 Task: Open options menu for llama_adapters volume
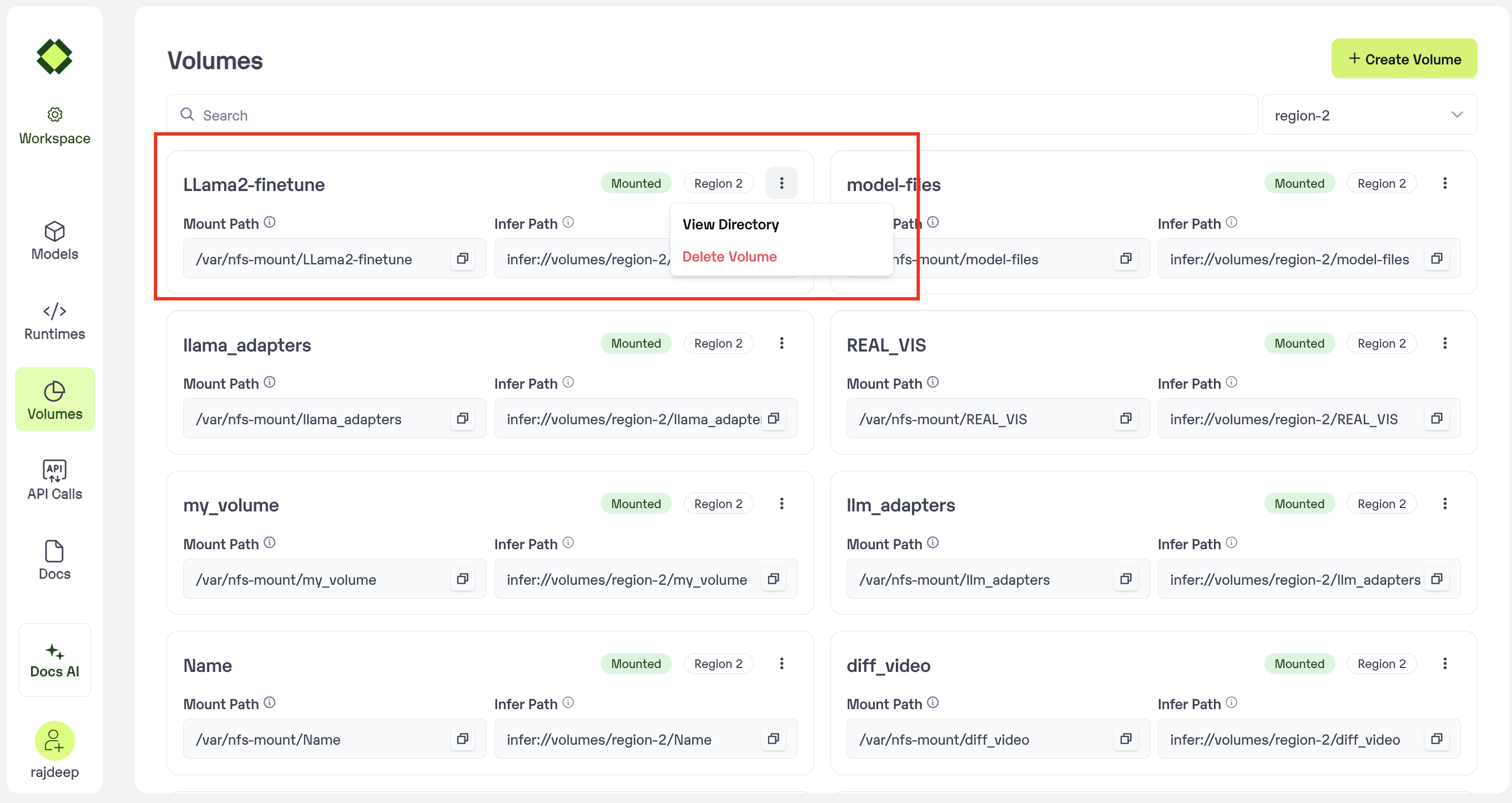coord(781,343)
